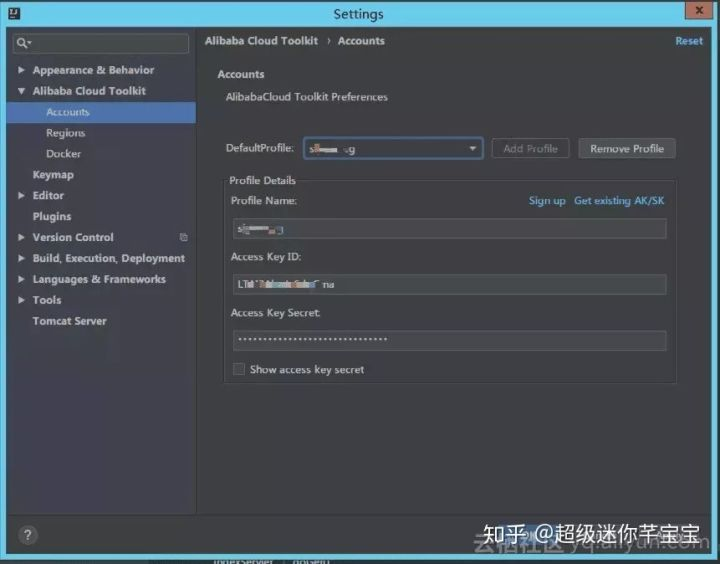This screenshot has height=564, width=720.
Task: Select Accounts in the settings tree
Action: [x=101, y=112]
